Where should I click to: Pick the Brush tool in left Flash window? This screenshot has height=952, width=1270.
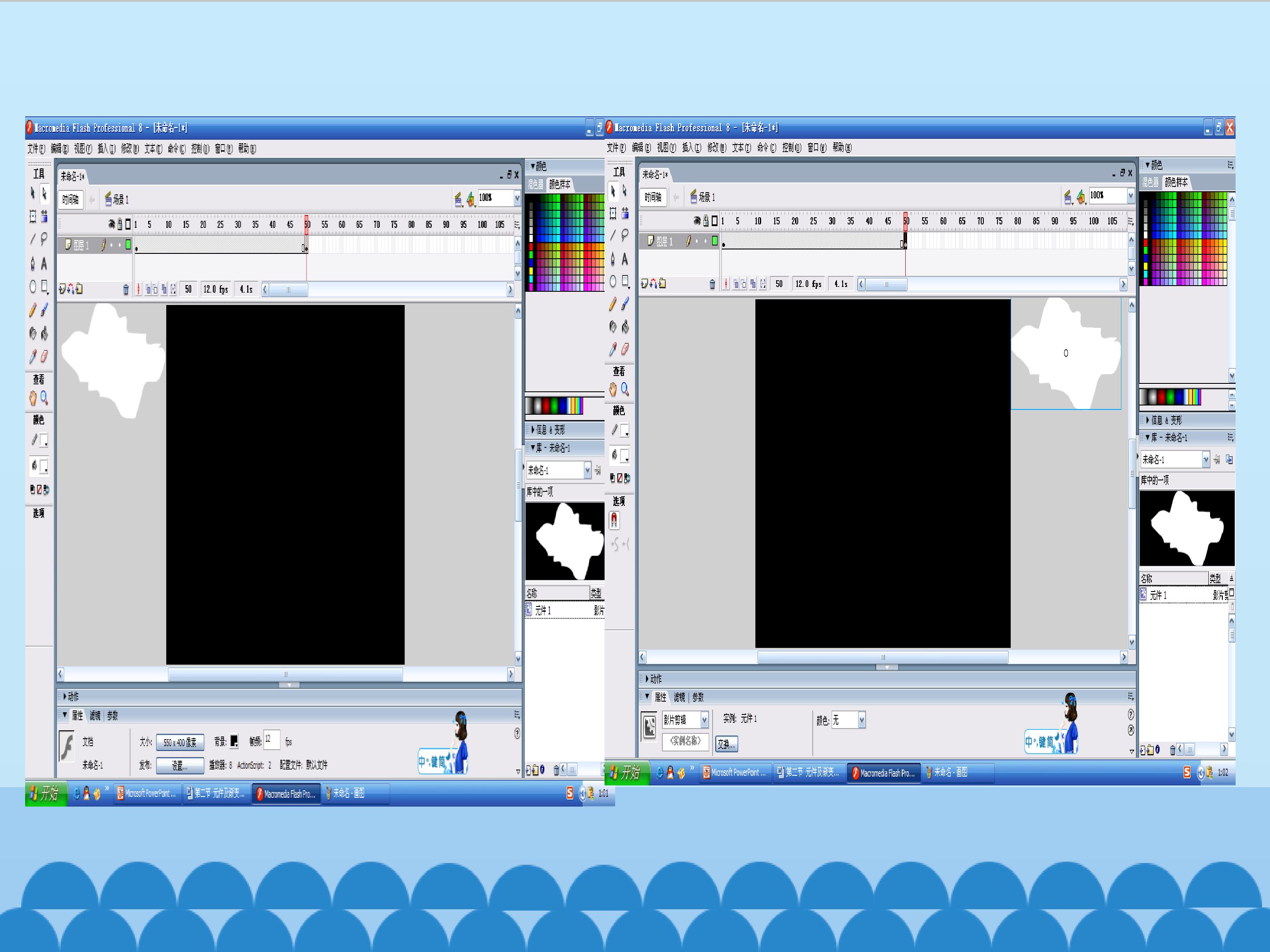(44, 310)
